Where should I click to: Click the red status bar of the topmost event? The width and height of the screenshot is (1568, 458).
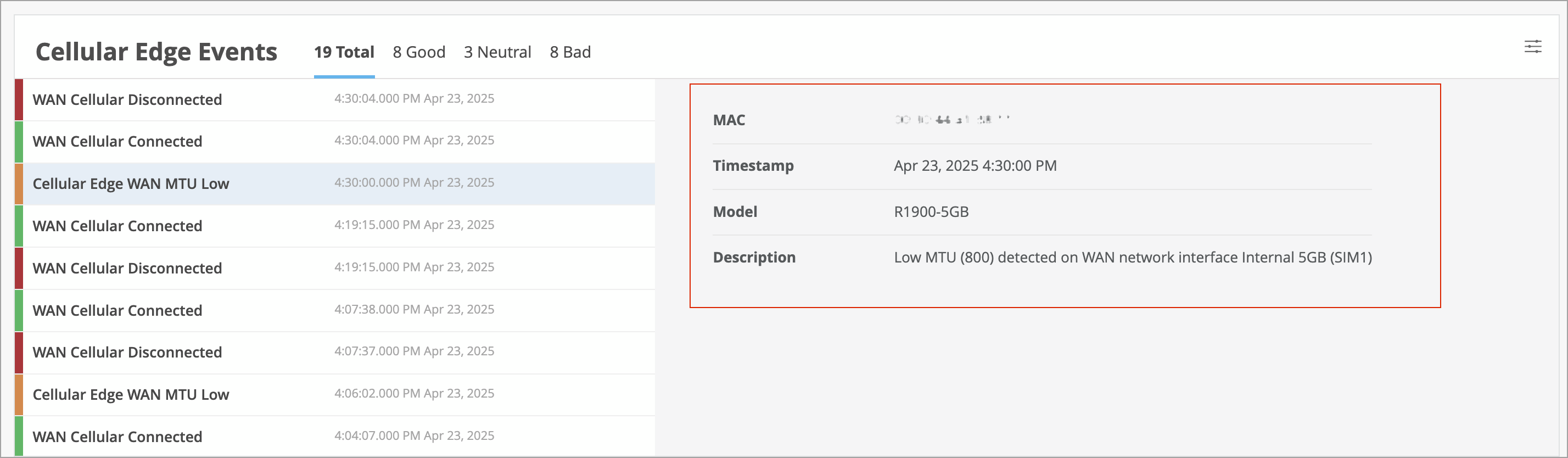pos(19,100)
